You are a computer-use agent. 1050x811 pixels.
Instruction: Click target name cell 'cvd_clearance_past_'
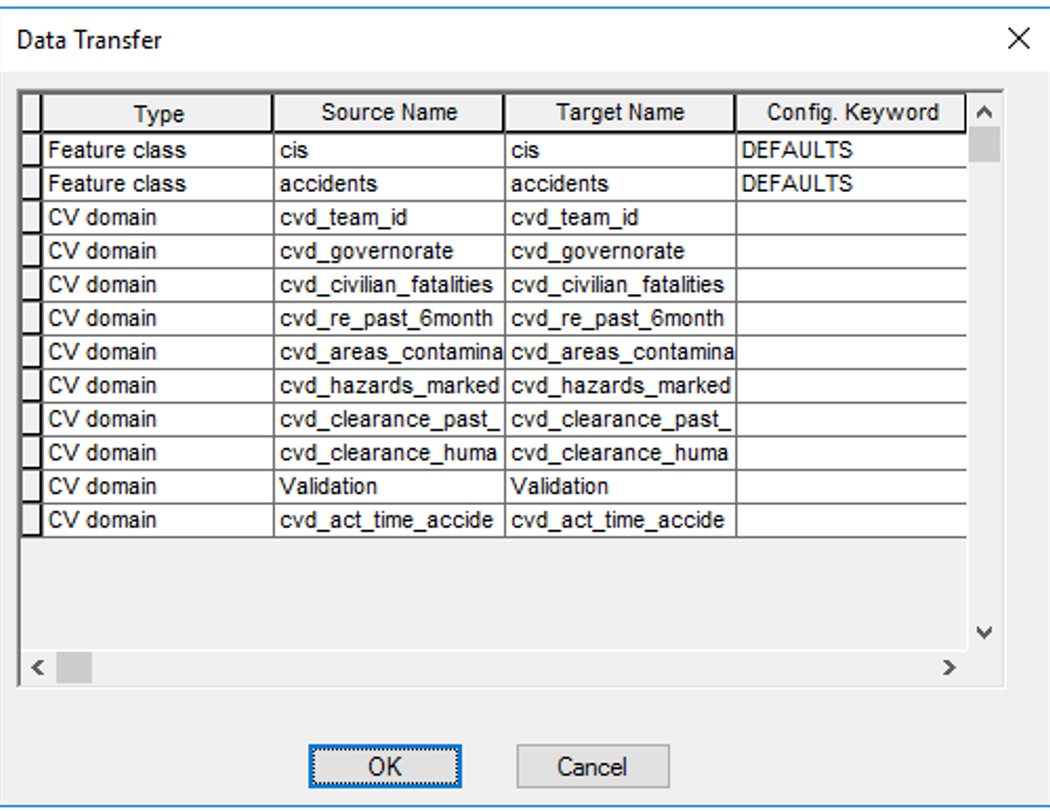(x=620, y=419)
